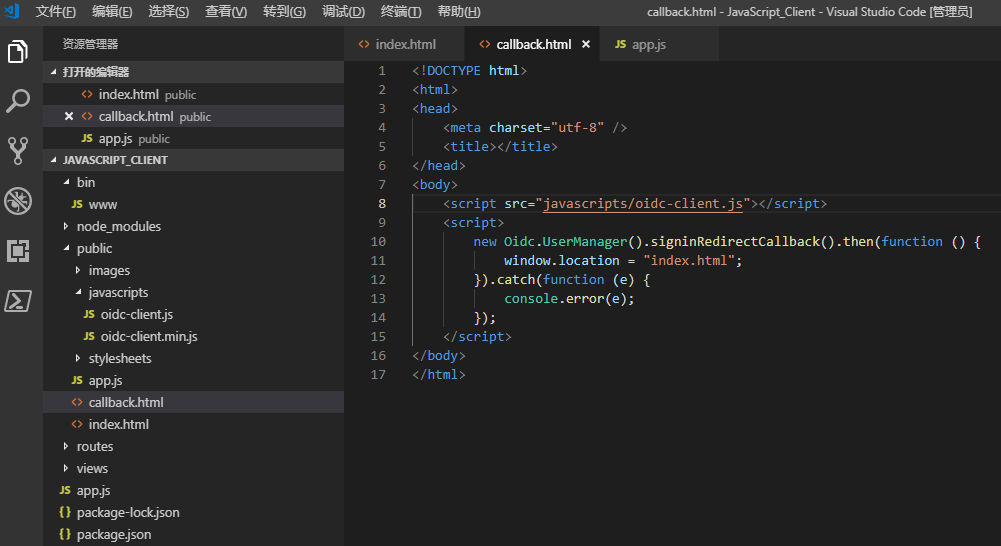Viewport: 1001px width, 546px height.
Task: Open the PowerShell panel icon in activity bar
Action: (18, 301)
